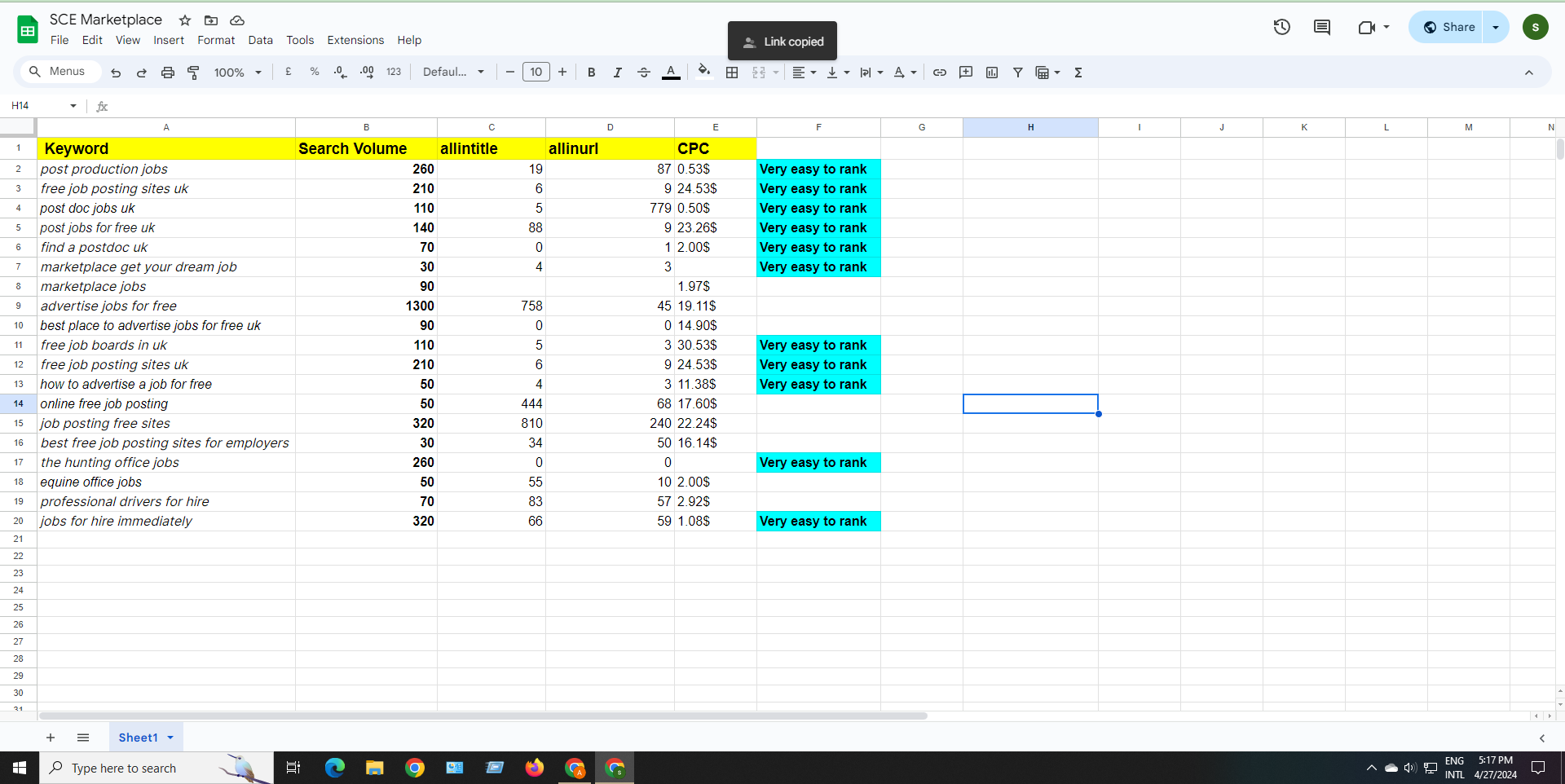
Task: Click the Share button
Action: click(1448, 27)
